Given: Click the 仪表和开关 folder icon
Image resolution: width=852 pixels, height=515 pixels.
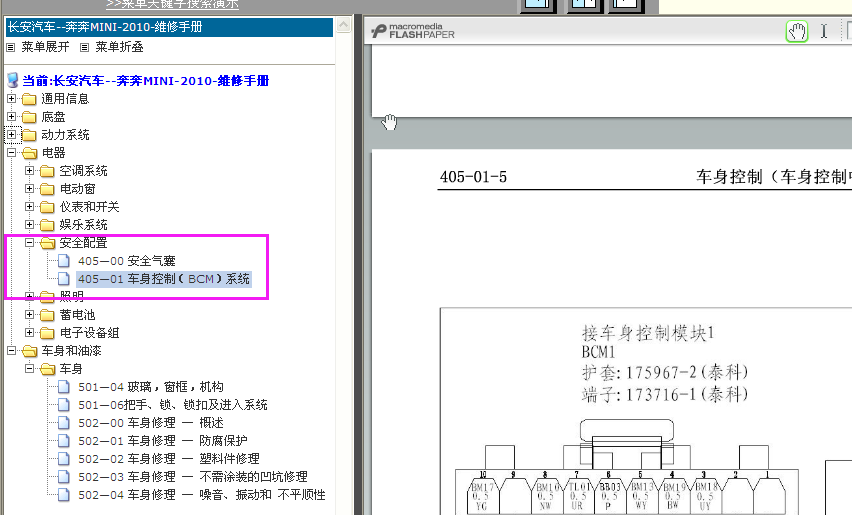Looking at the screenshot, I should pyautogui.click(x=47, y=207).
